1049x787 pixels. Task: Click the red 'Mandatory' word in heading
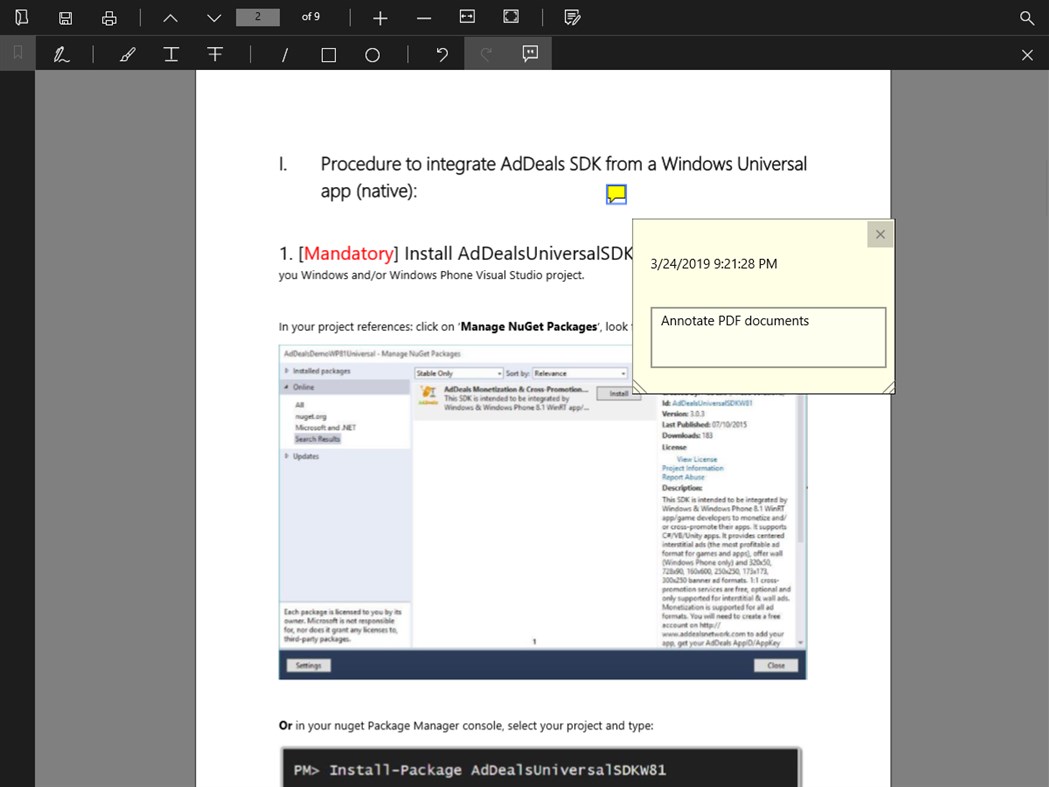pos(349,254)
